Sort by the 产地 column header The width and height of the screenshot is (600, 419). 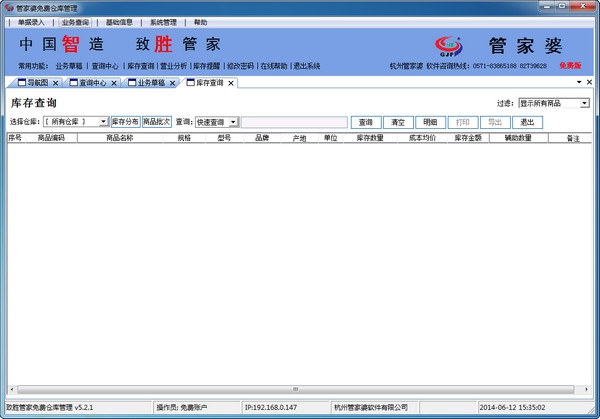(300, 138)
